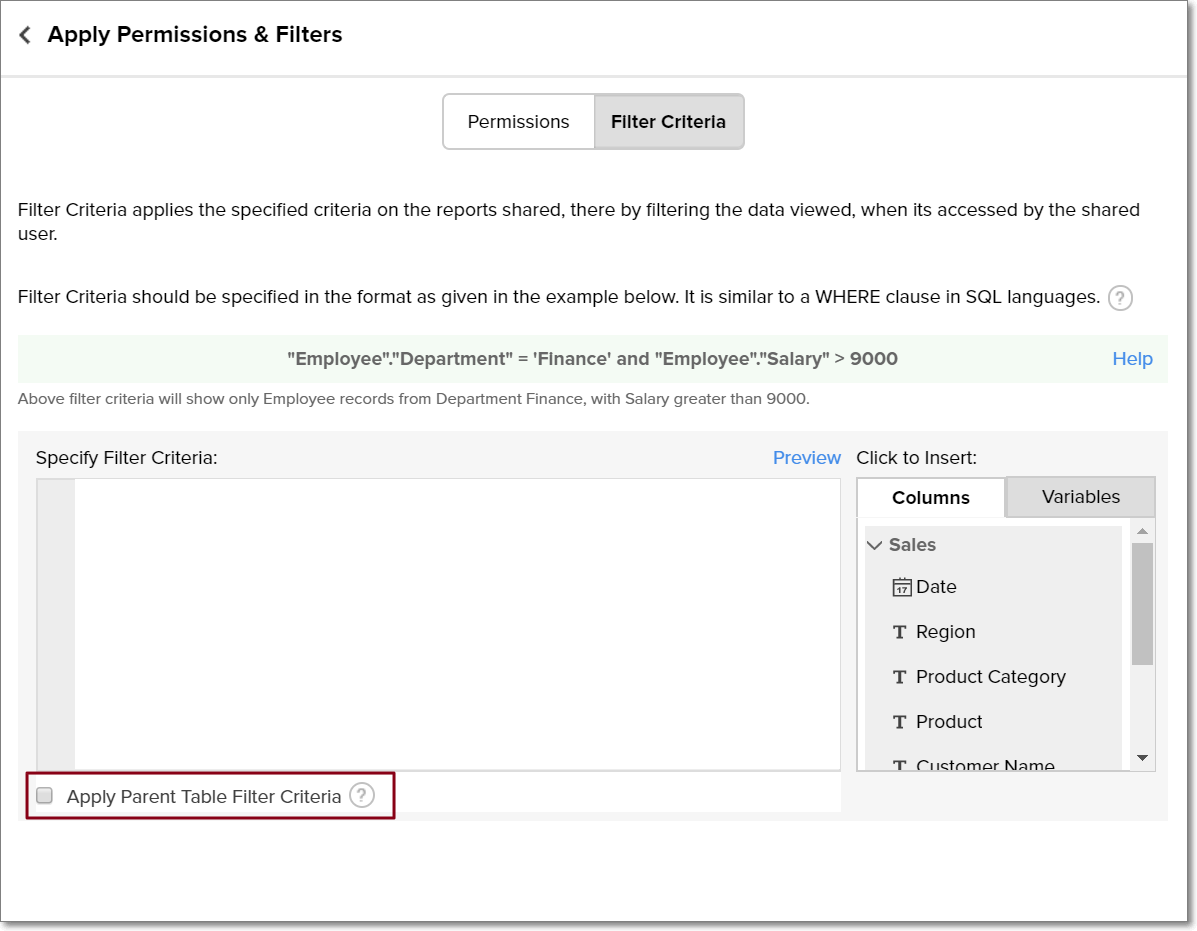The width and height of the screenshot is (1197, 931).
Task: Click inside the Specify Filter Criteria text area
Action: click(x=457, y=623)
